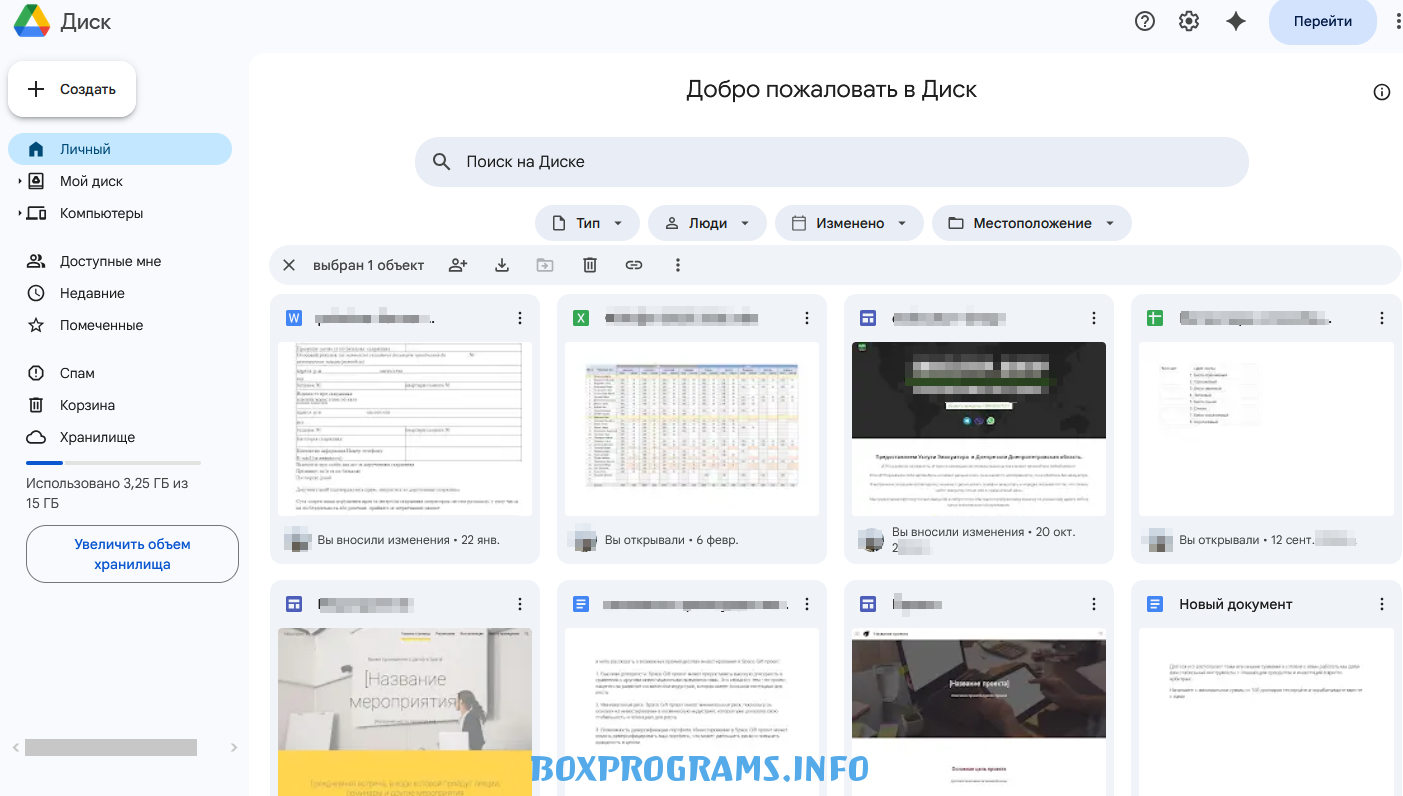
Task: Expand the Изменено date filter
Action: point(849,223)
